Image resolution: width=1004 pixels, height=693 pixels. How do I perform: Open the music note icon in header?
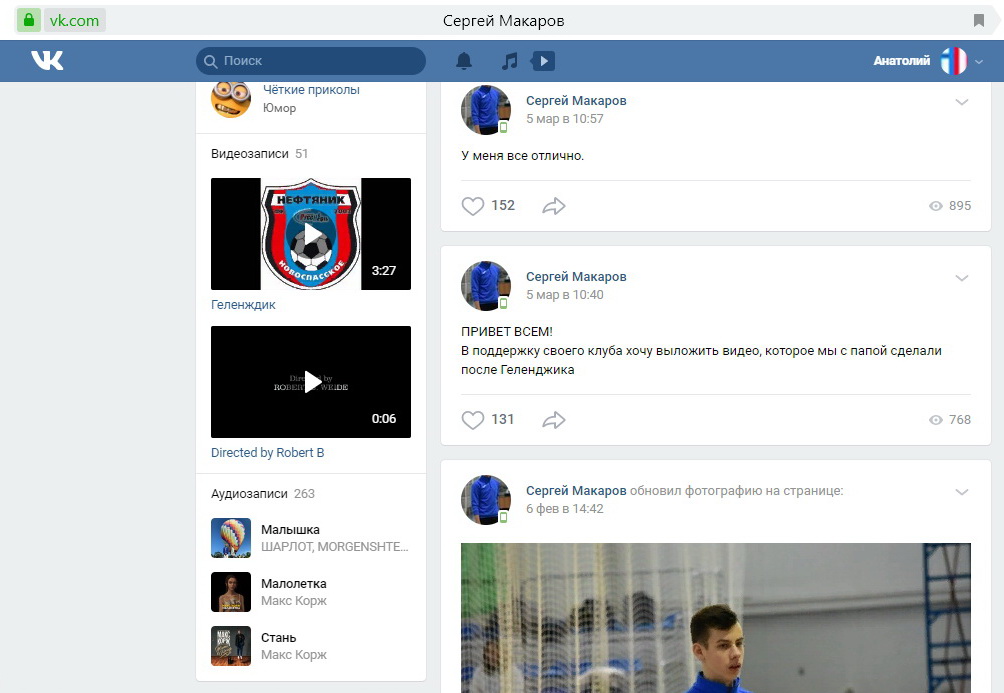pyautogui.click(x=509, y=61)
